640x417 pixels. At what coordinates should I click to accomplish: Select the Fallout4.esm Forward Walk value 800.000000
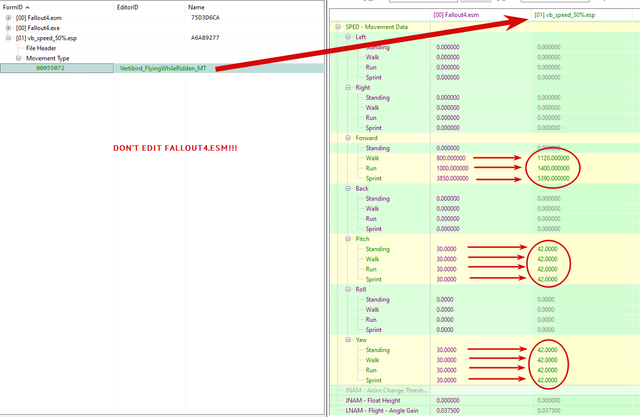click(x=451, y=158)
